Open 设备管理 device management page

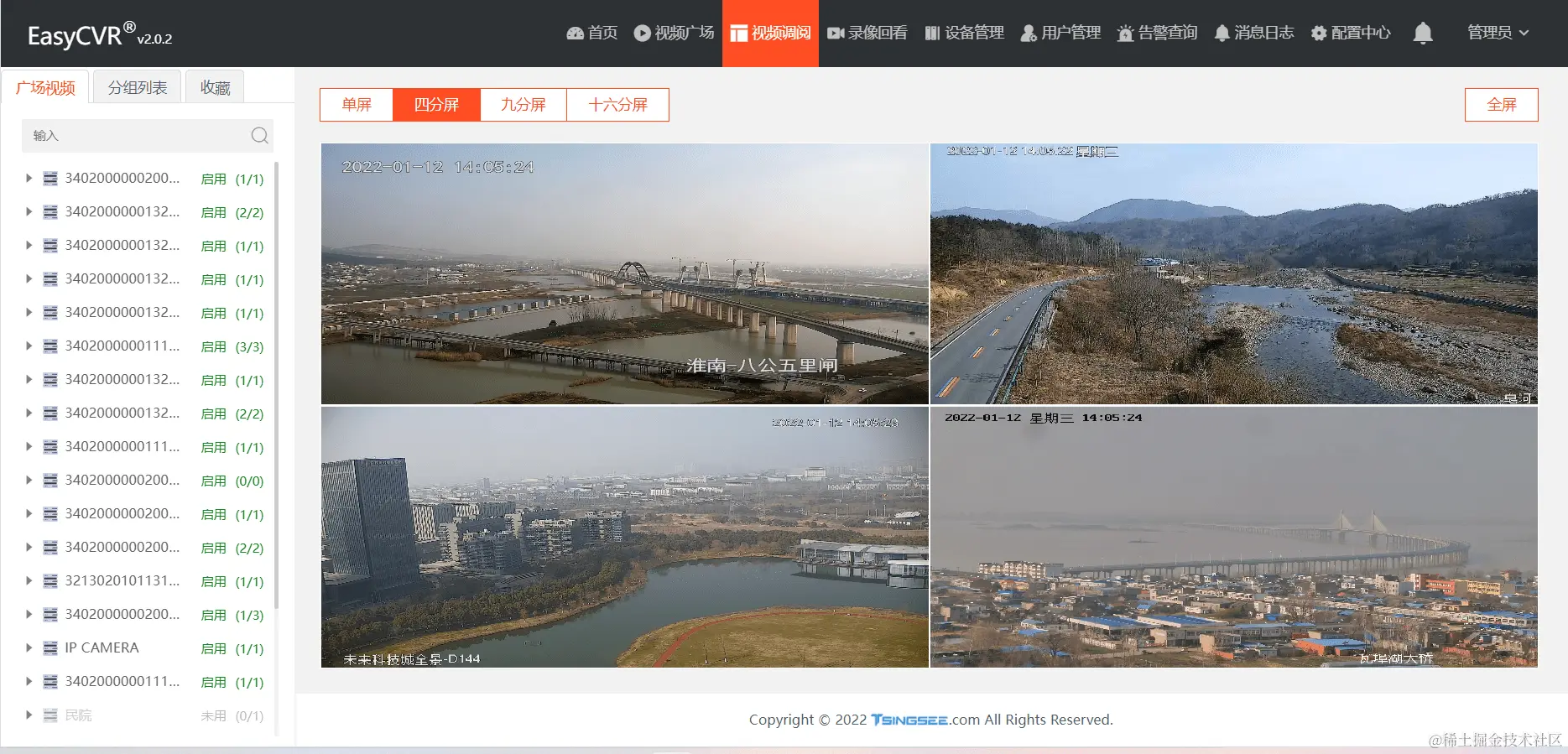pyautogui.click(x=964, y=33)
